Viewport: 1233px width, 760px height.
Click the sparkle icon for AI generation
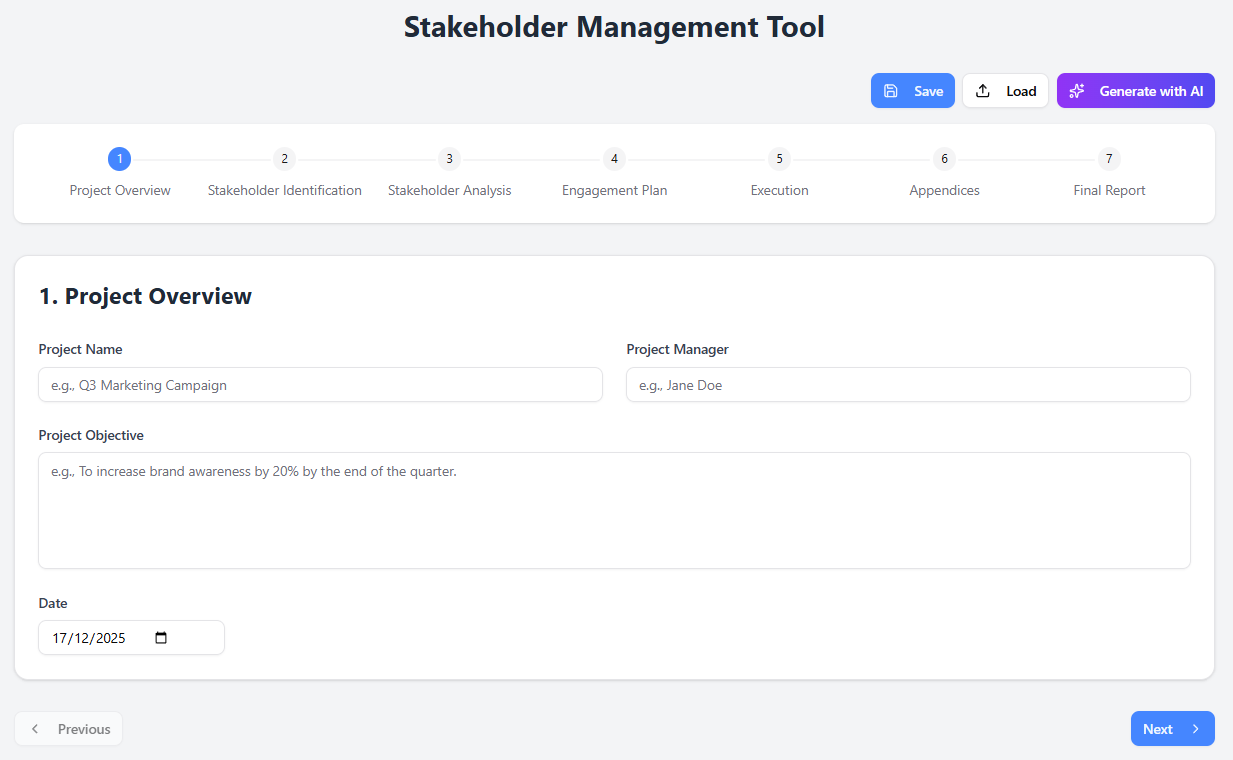[x=1077, y=91]
